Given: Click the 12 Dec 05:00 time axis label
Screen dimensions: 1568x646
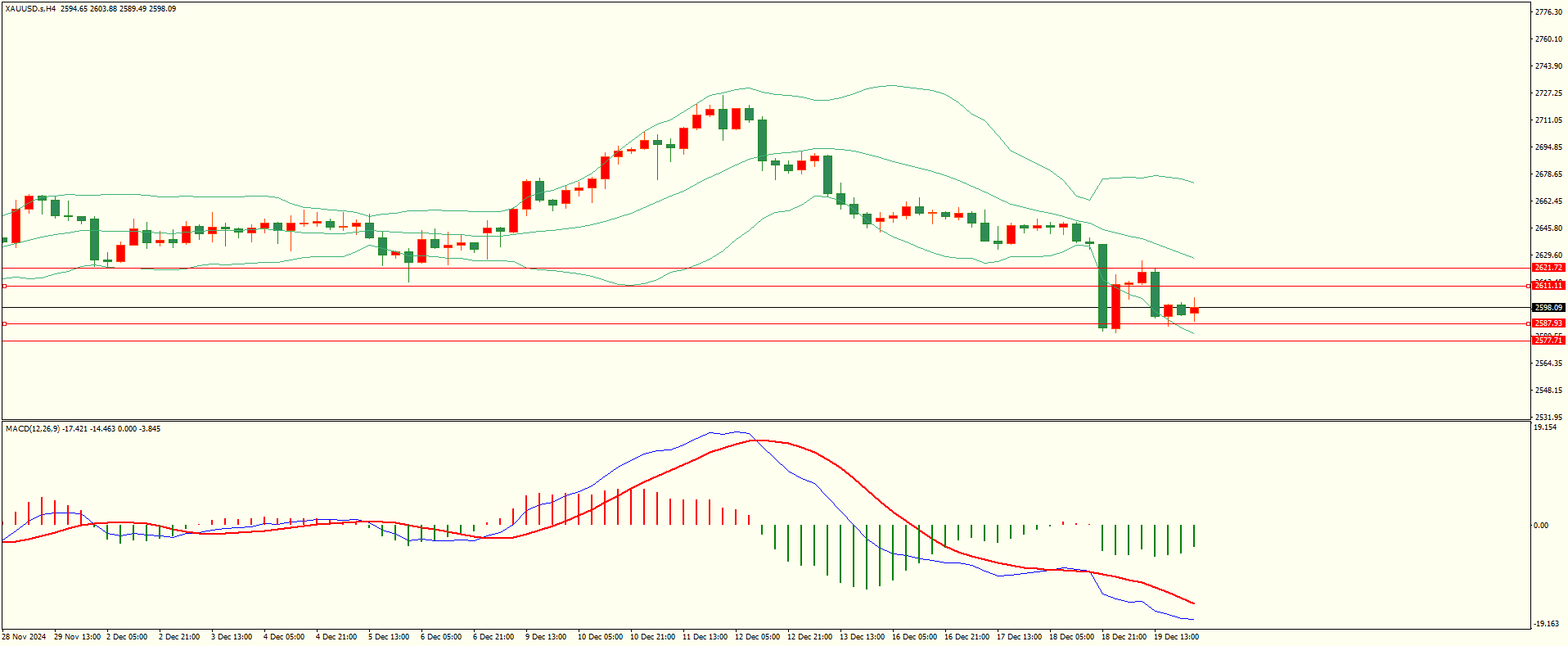Looking at the screenshot, I should pos(757,637).
